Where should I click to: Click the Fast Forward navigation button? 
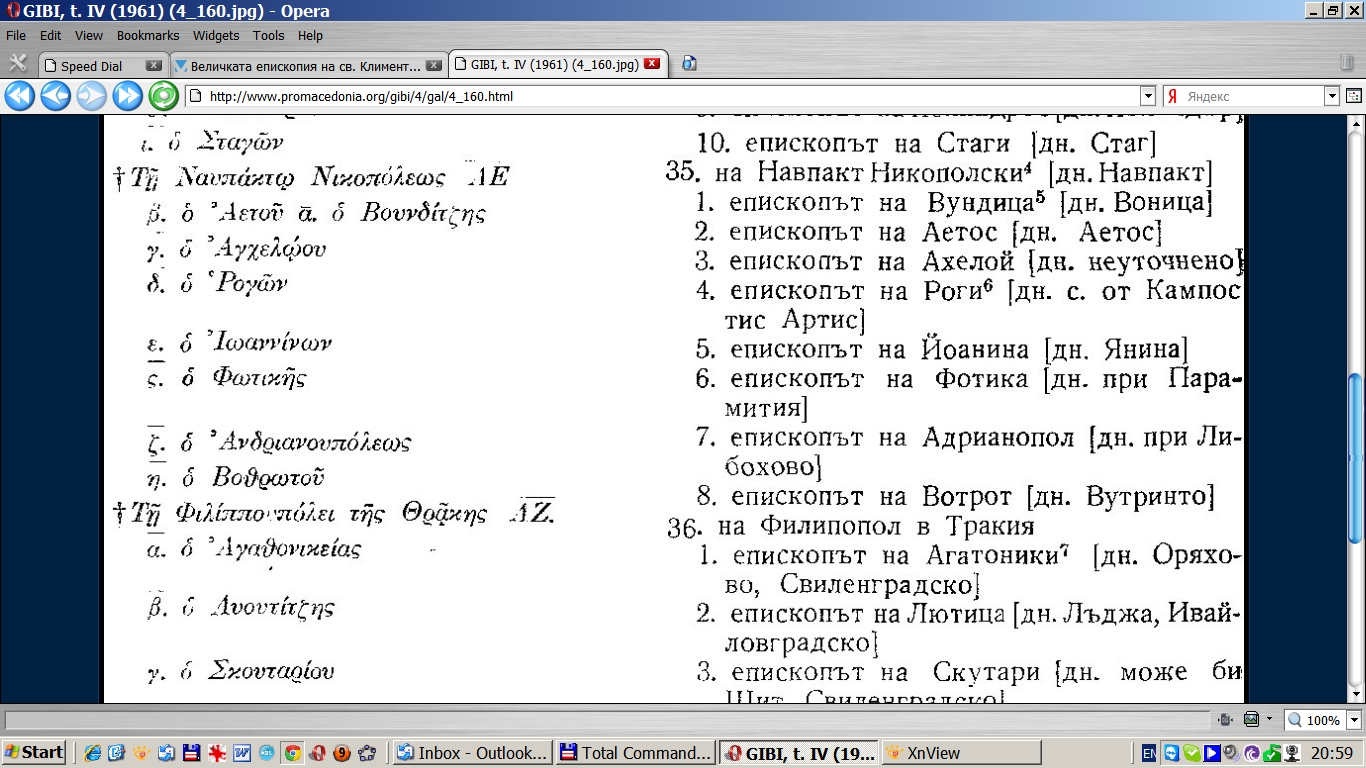(127, 96)
